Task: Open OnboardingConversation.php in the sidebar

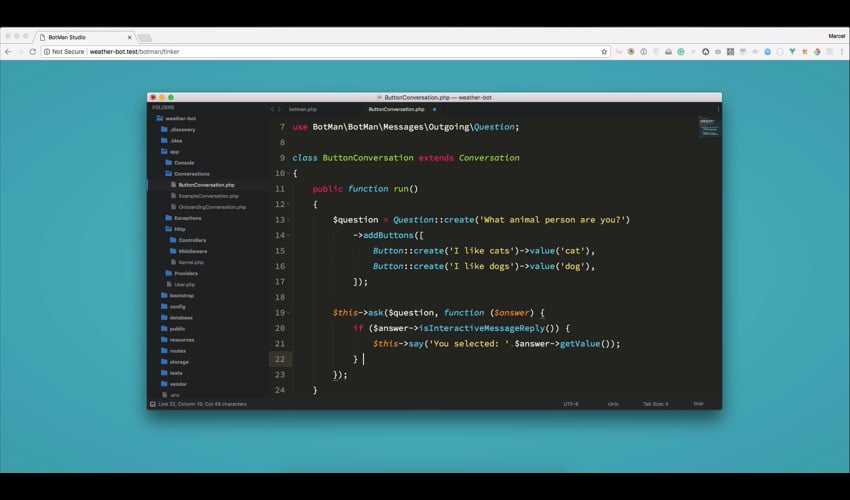Action: 209,207
